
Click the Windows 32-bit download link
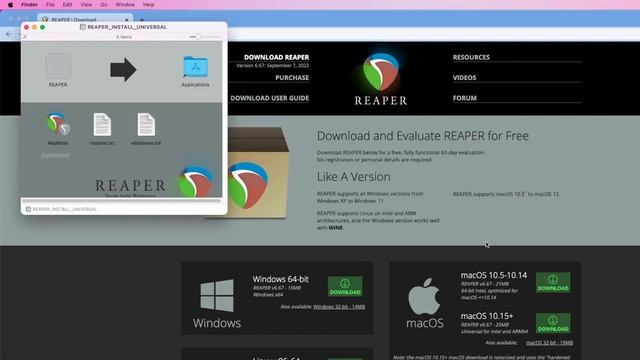(x=339, y=307)
